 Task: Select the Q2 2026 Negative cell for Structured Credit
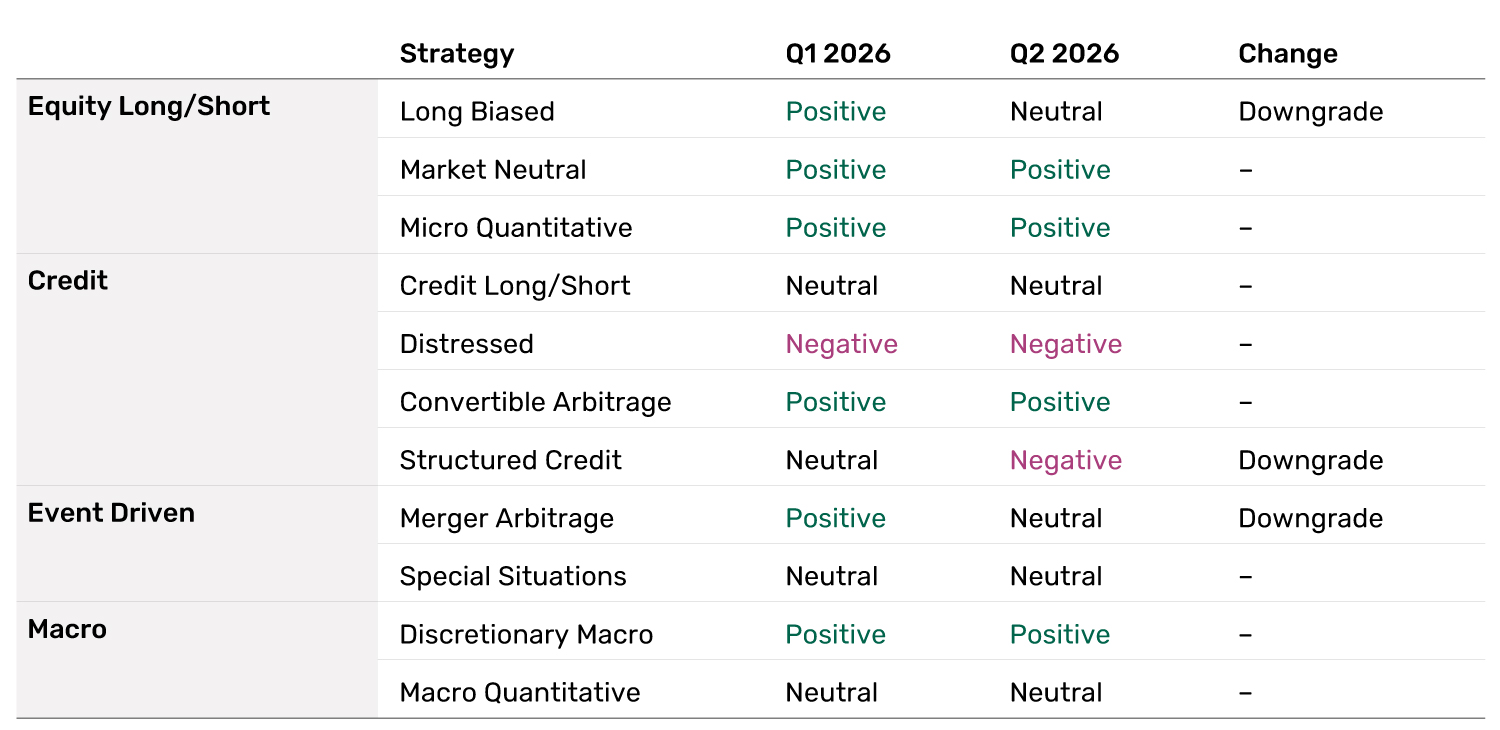tap(1065, 461)
